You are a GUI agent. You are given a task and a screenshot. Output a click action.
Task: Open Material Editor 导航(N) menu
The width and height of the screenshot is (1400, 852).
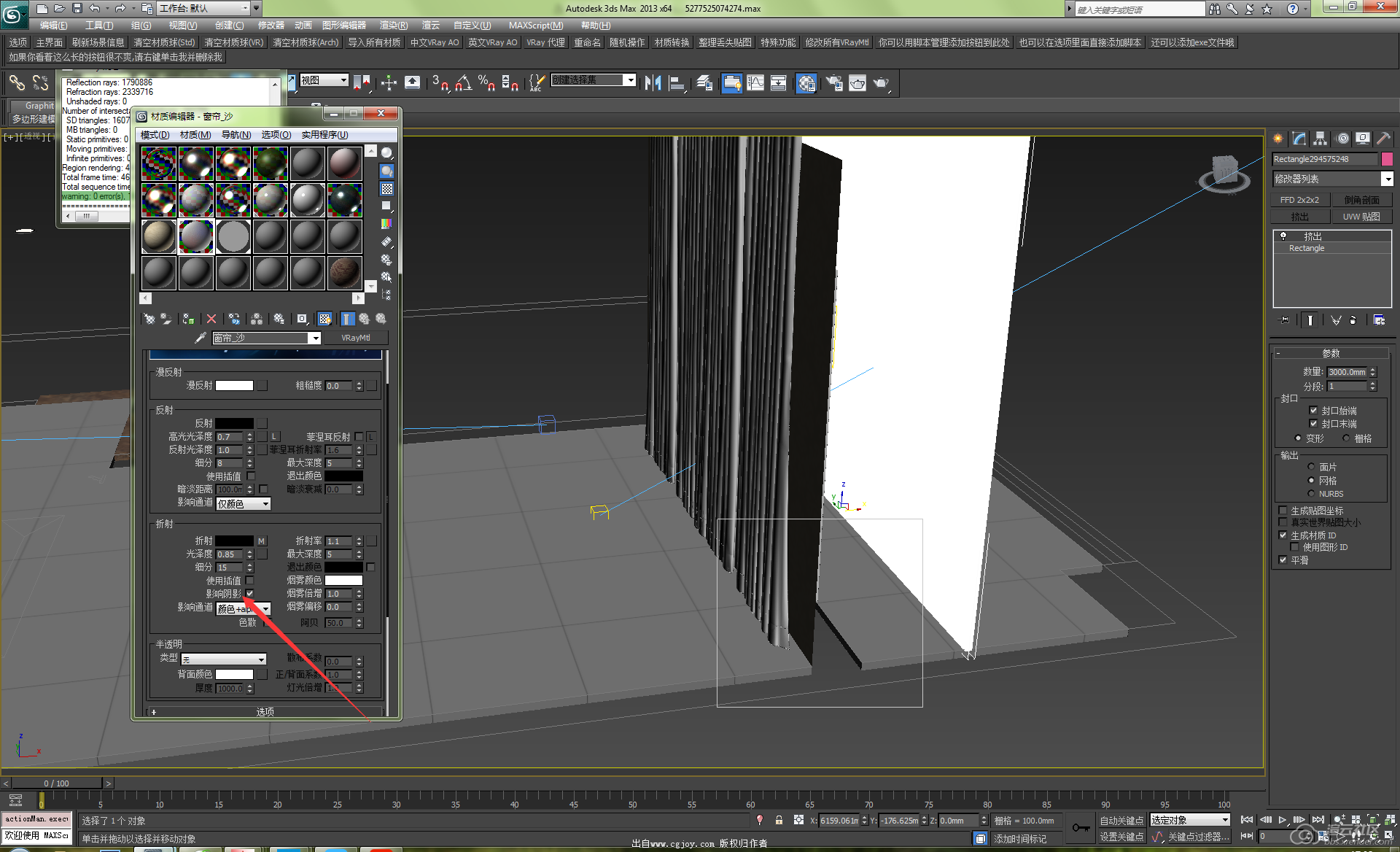pyautogui.click(x=236, y=135)
